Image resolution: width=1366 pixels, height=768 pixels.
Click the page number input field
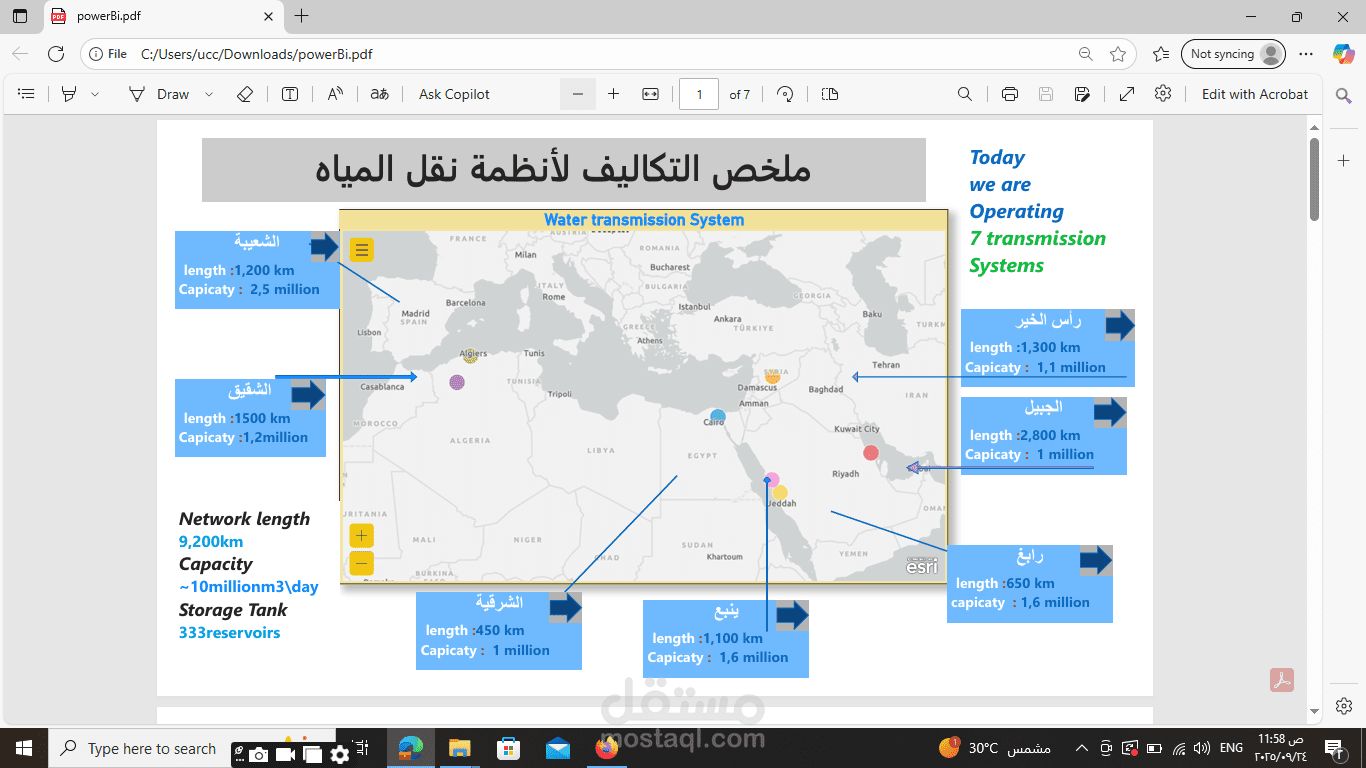click(700, 94)
